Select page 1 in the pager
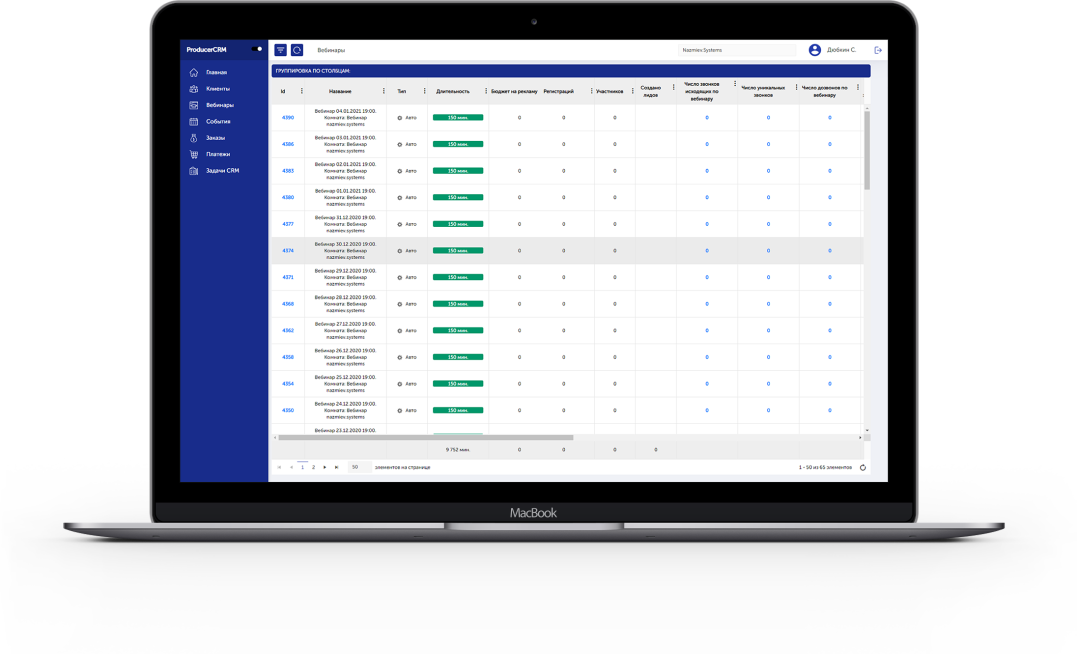Screen dimensions: 1077x654 [x=302, y=467]
